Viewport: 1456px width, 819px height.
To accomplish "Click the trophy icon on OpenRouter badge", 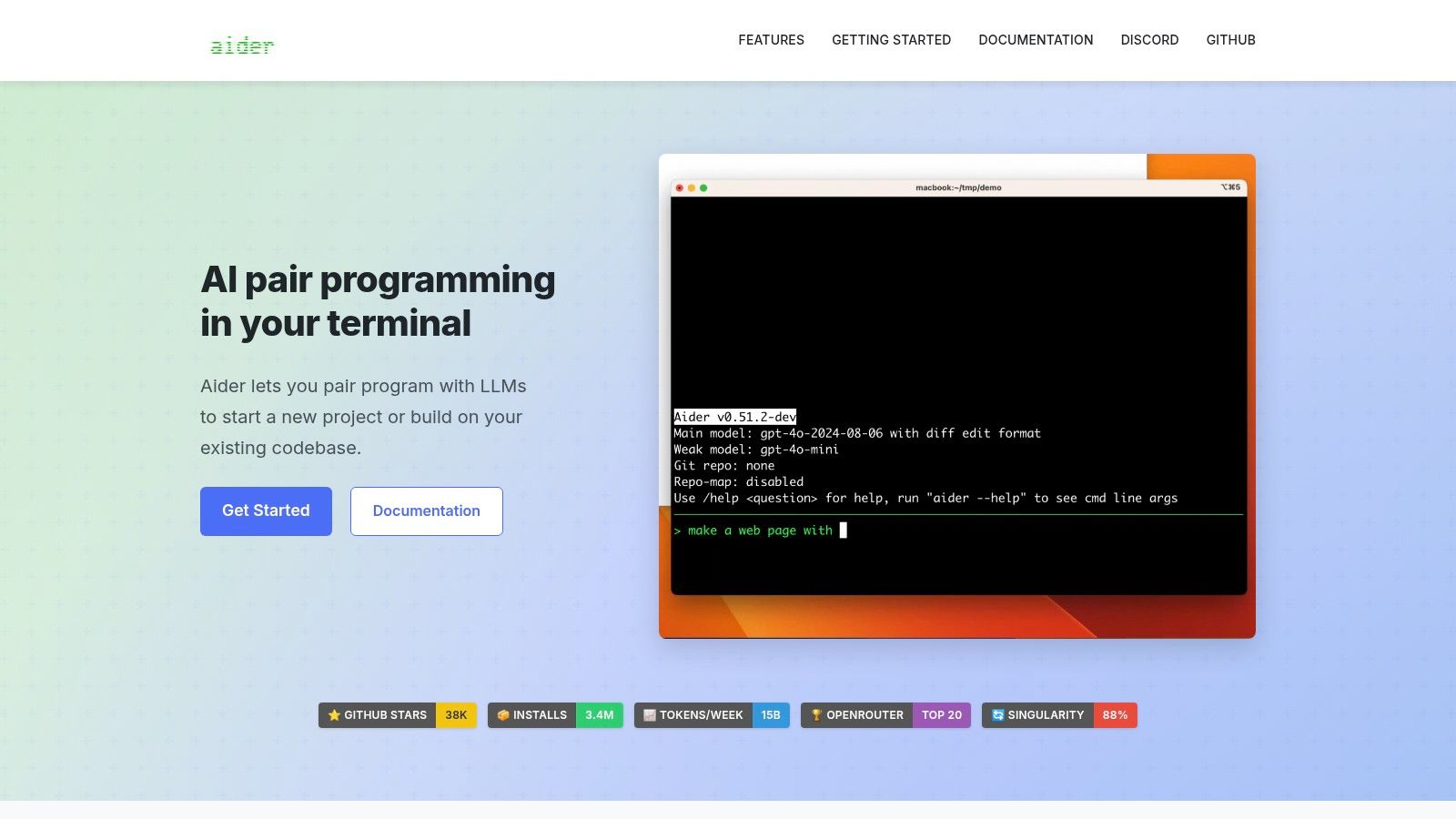I will [x=816, y=715].
